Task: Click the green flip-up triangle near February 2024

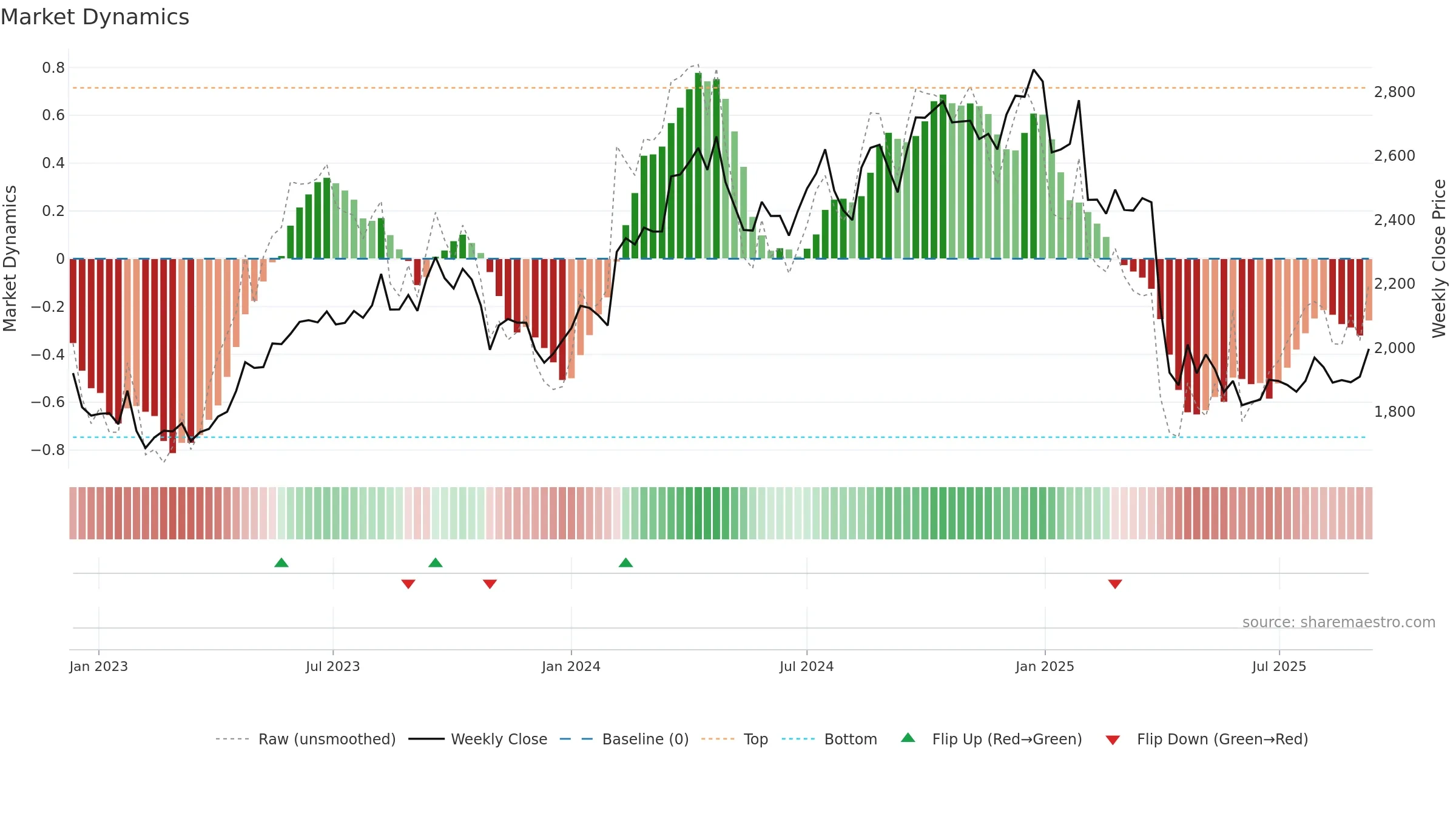Action: pos(626,562)
